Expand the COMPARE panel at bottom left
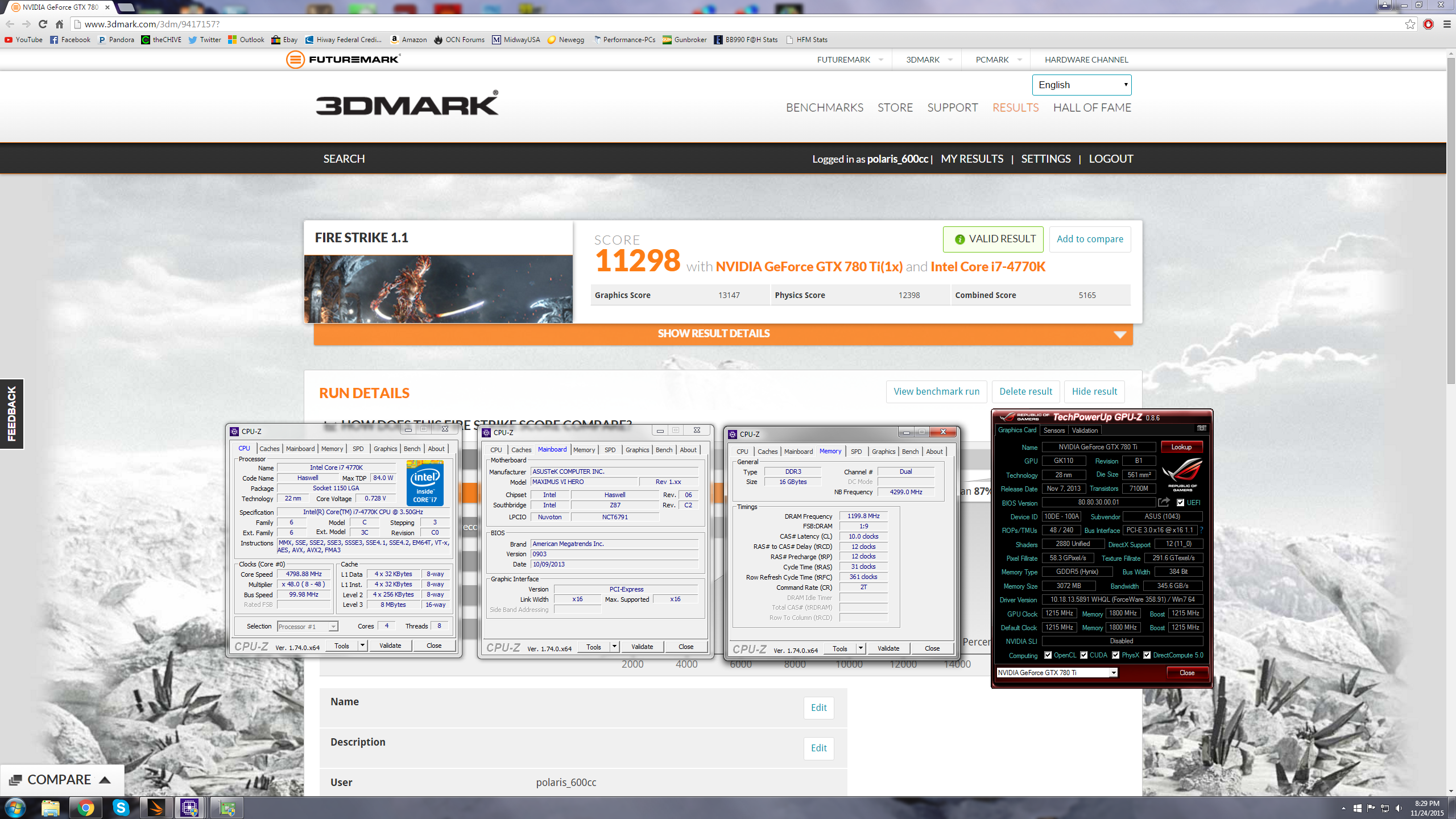The width and height of the screenshot is (1456, 819). [61, 780]
